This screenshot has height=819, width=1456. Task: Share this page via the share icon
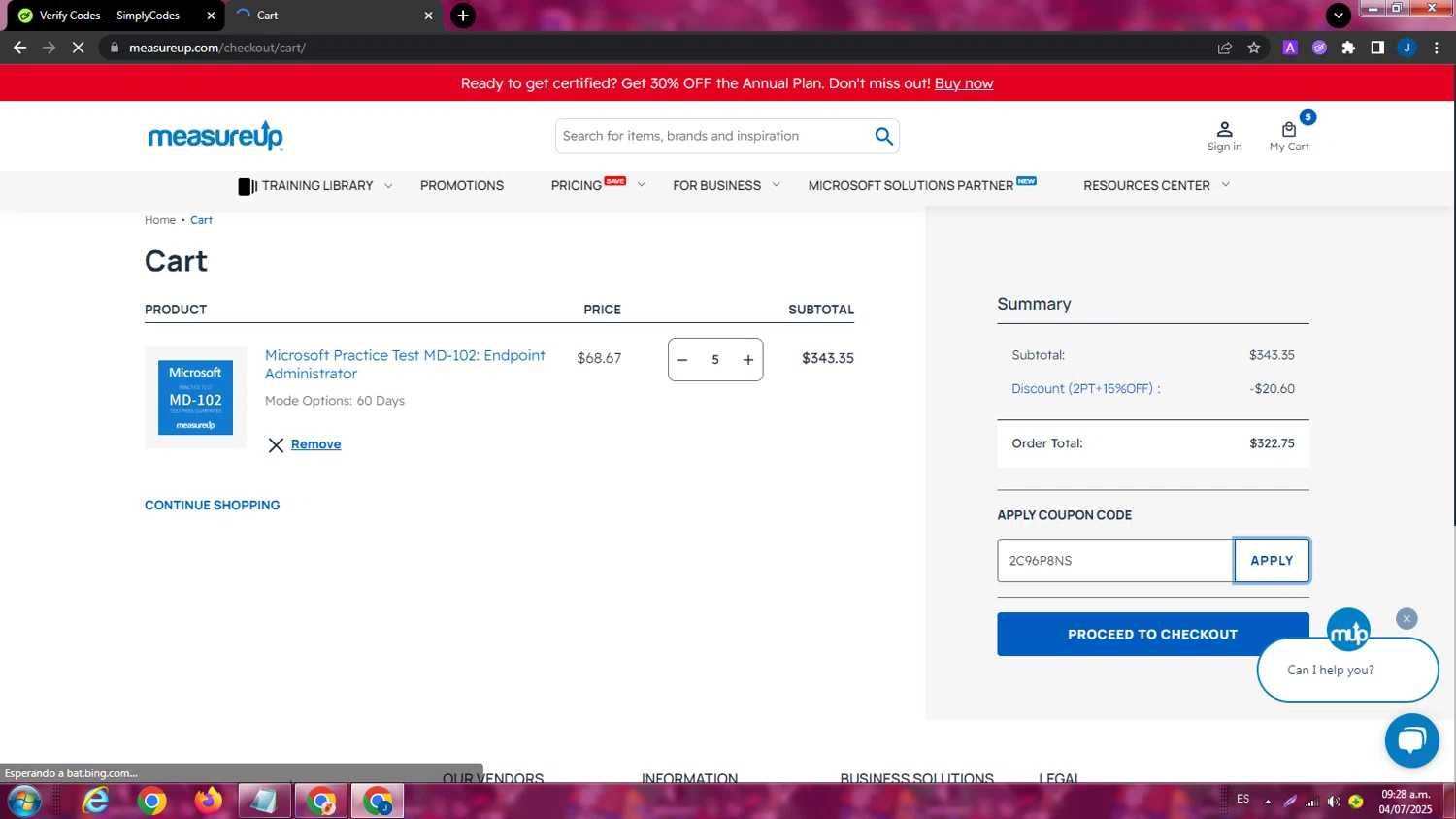point(1225,48)
